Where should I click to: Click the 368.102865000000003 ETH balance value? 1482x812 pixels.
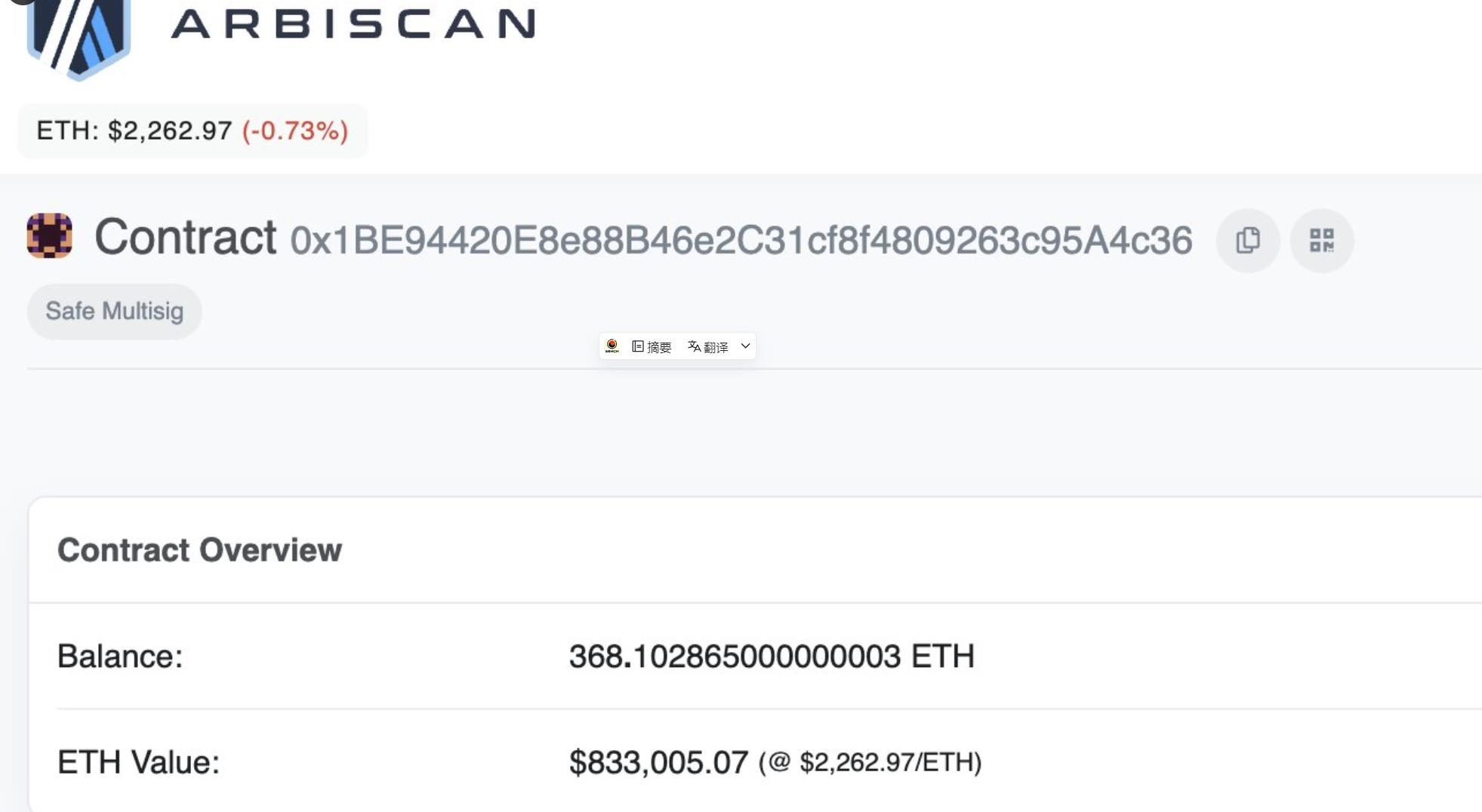pyautogui.click(x=771, y=656)
